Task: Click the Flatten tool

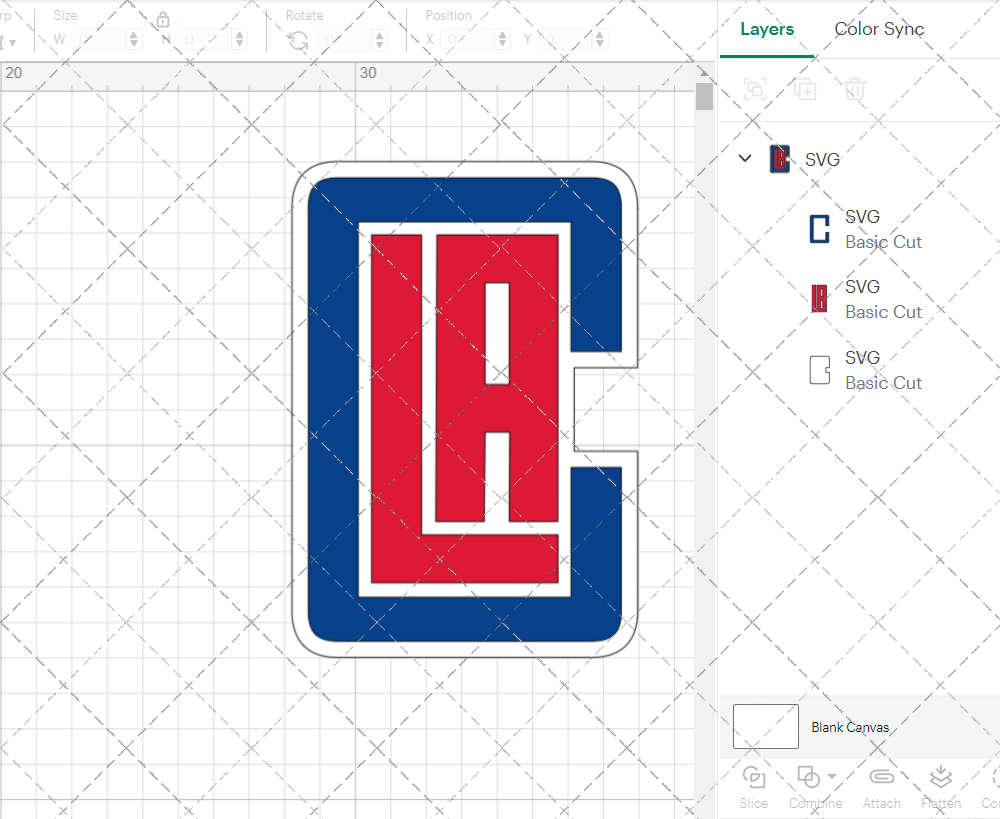Action: 941,787
